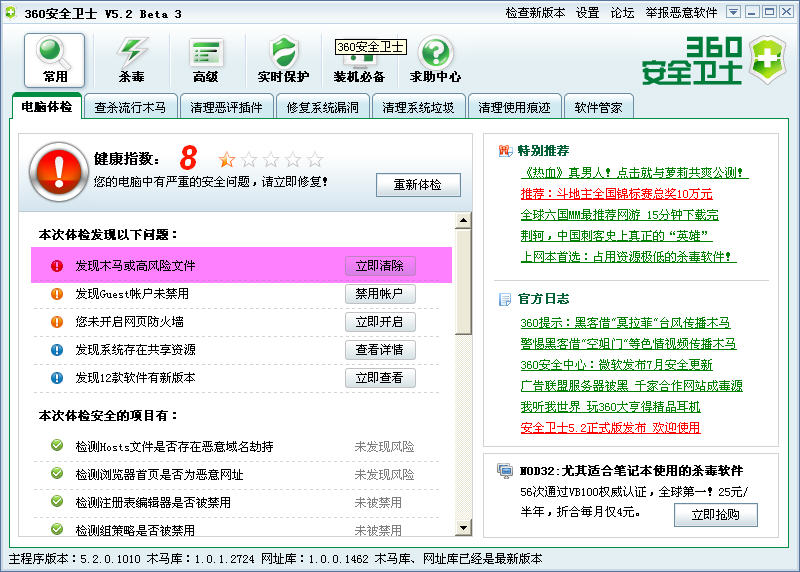Open link 广告联盟服务器被黑
Screen dimensions: 800x572
[x=631, y=385]
